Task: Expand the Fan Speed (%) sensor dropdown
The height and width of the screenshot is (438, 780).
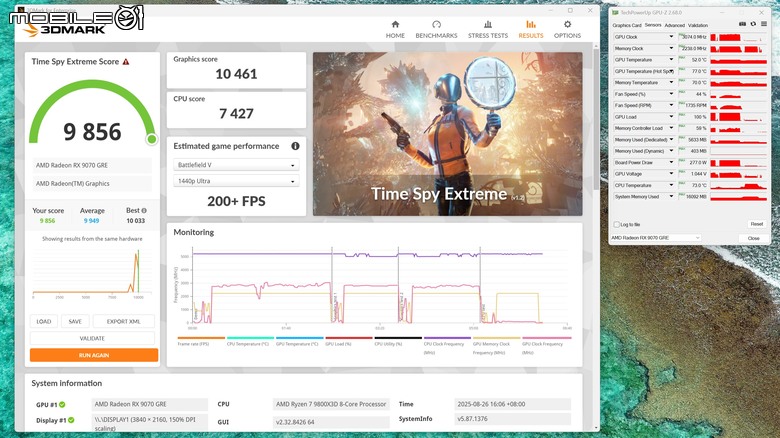Action: [671, 94]
